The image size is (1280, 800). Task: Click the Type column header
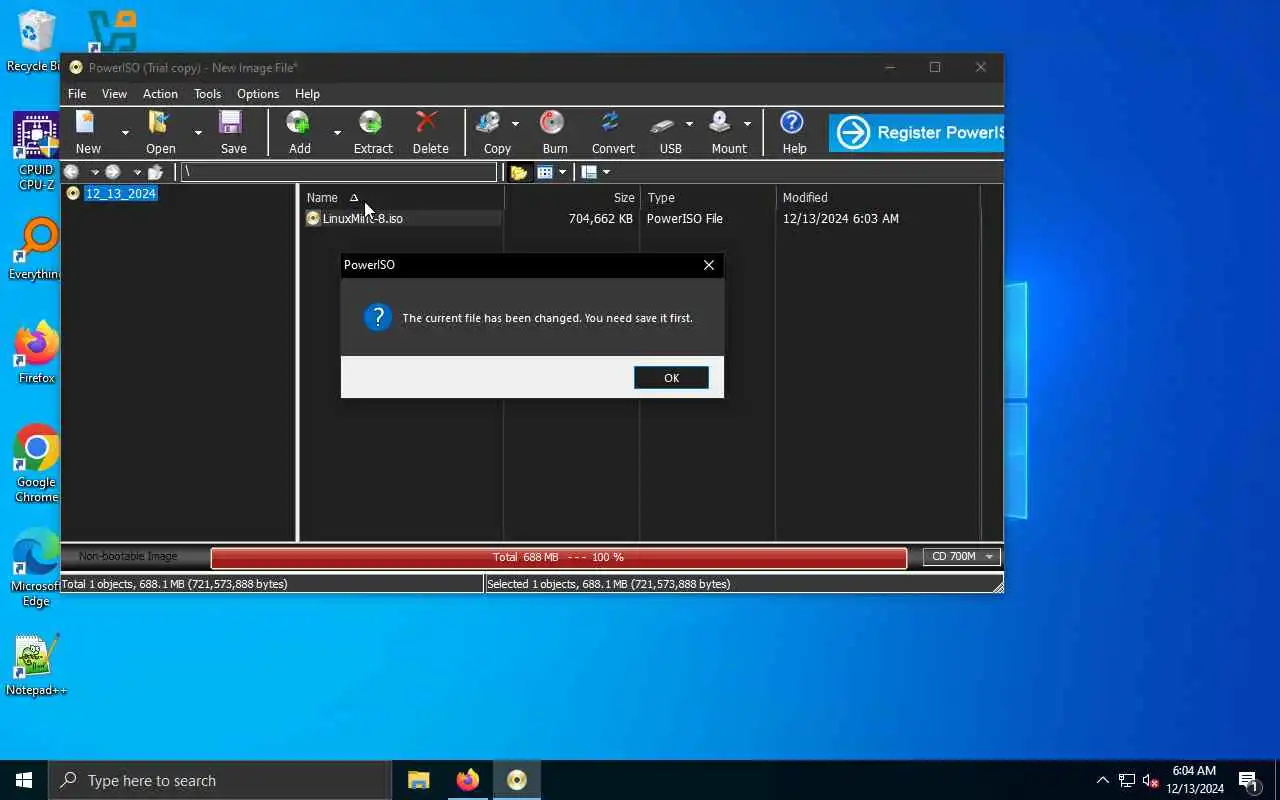[x=708, y=198]
